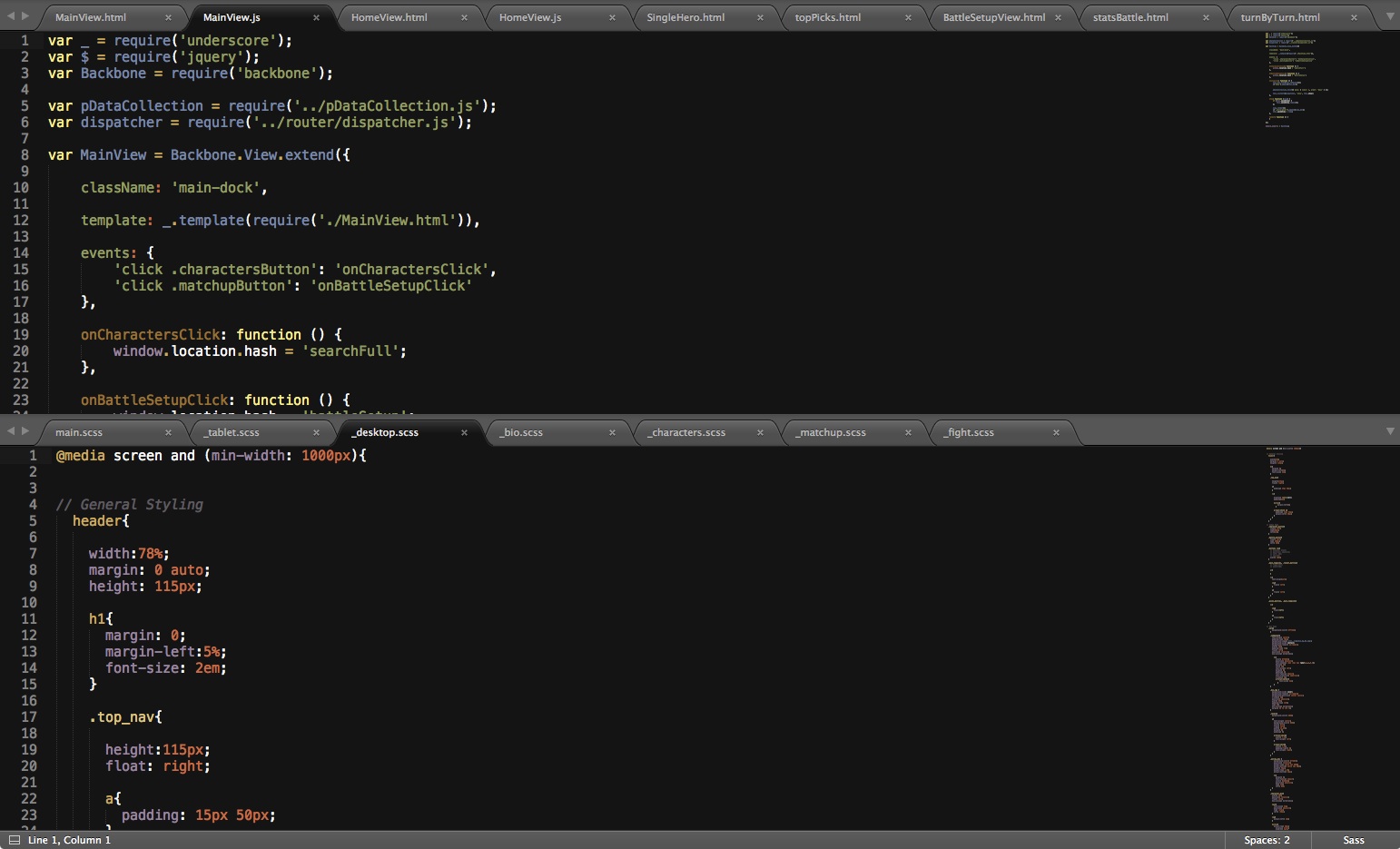Close the MainView.js tab

pos(316,17)
